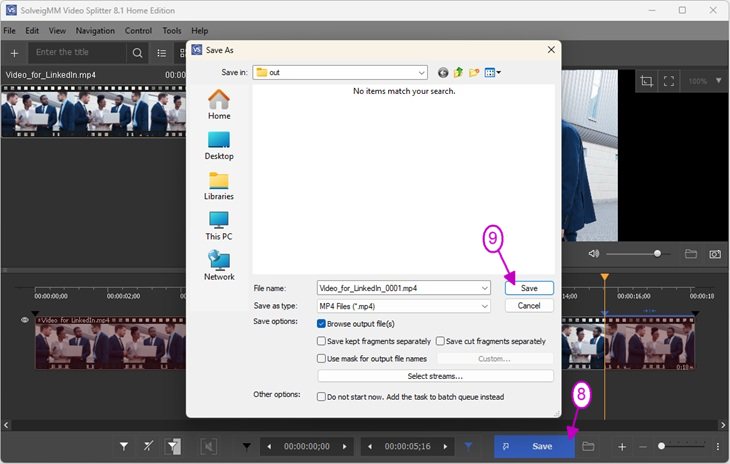Image resolution: width=730 pixels, height=464 pixels.
Task: Open the Help menu
Action: pyautogui.click(x=200, y=31)
